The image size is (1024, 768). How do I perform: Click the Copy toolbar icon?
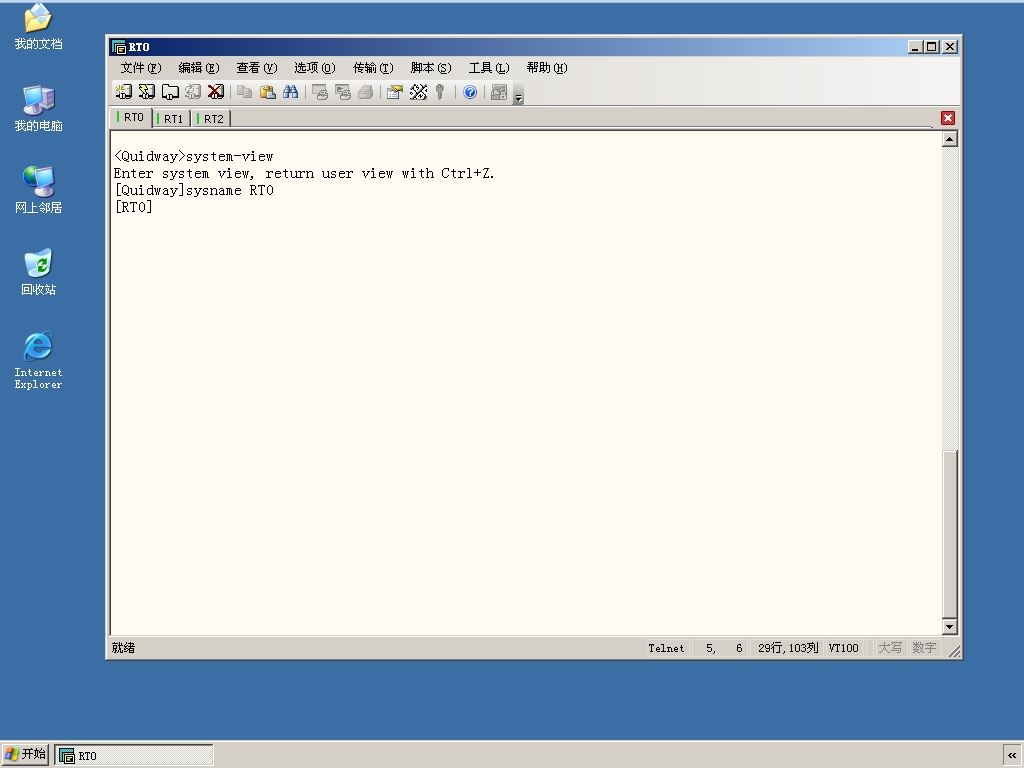point(244,92)
